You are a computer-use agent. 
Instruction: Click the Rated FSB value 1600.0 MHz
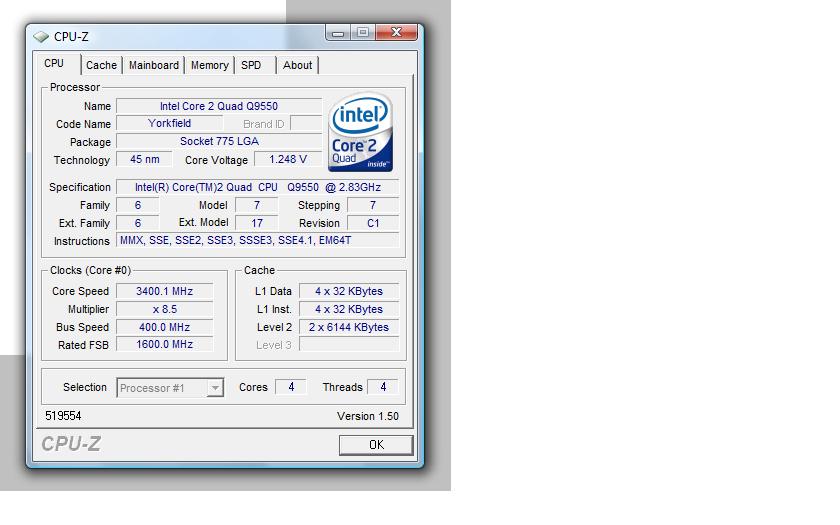(164, 344)
